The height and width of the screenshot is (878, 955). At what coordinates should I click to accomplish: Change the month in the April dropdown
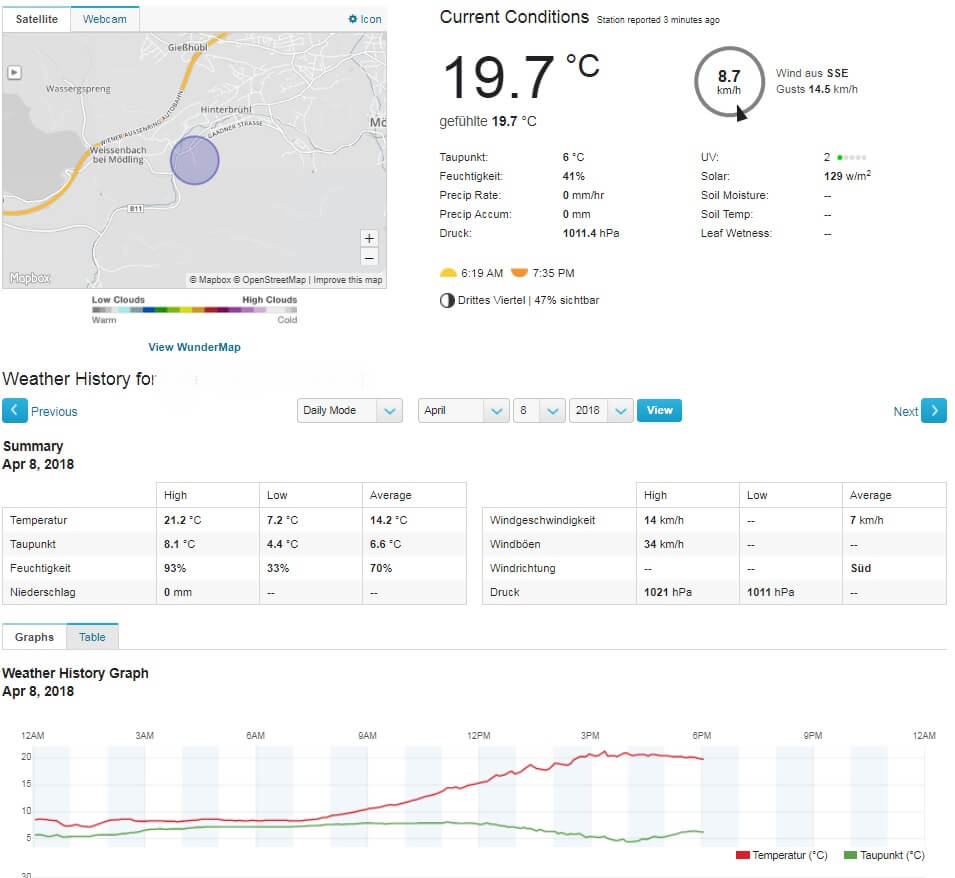point(462,410)
